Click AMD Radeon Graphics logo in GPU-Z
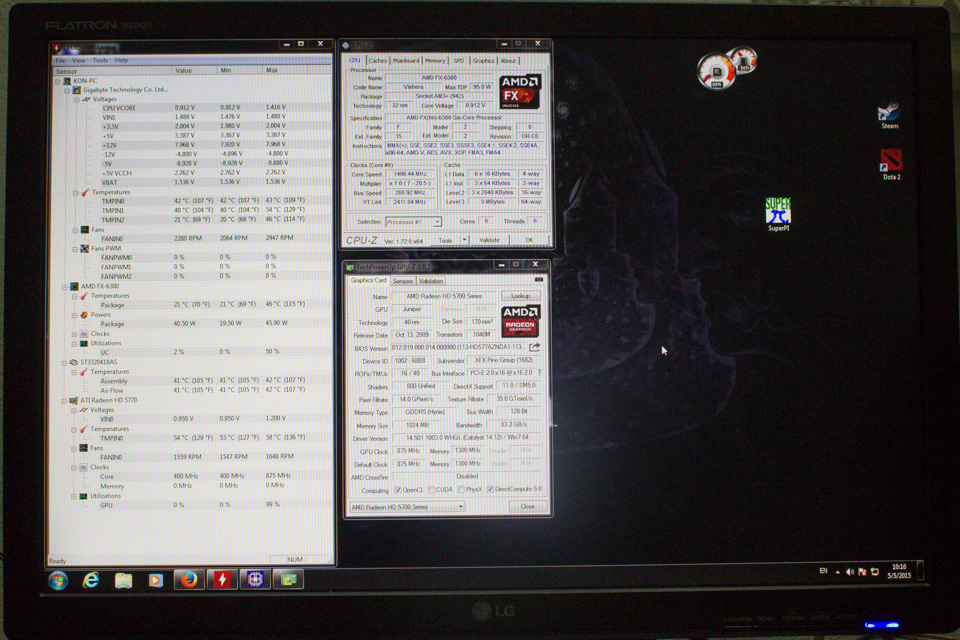The width and height of the screenshot is (960, 640). point(520,322)
